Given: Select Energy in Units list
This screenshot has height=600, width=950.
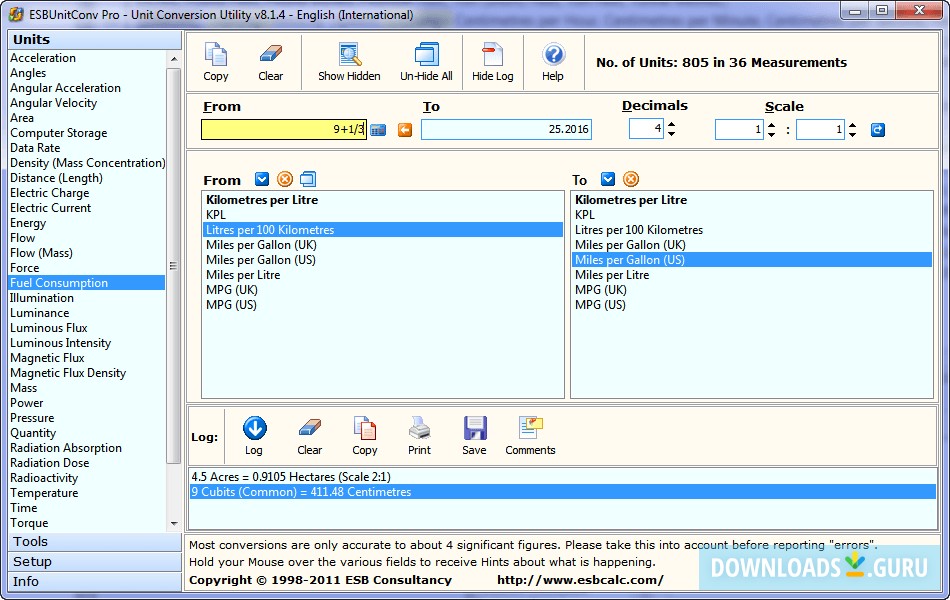Looking at the screenshot, I should (x=28, y=222).
